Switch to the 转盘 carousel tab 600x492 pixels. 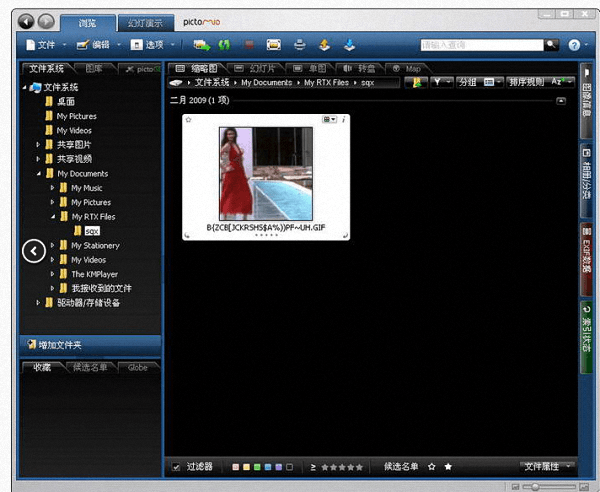point(360,69)
